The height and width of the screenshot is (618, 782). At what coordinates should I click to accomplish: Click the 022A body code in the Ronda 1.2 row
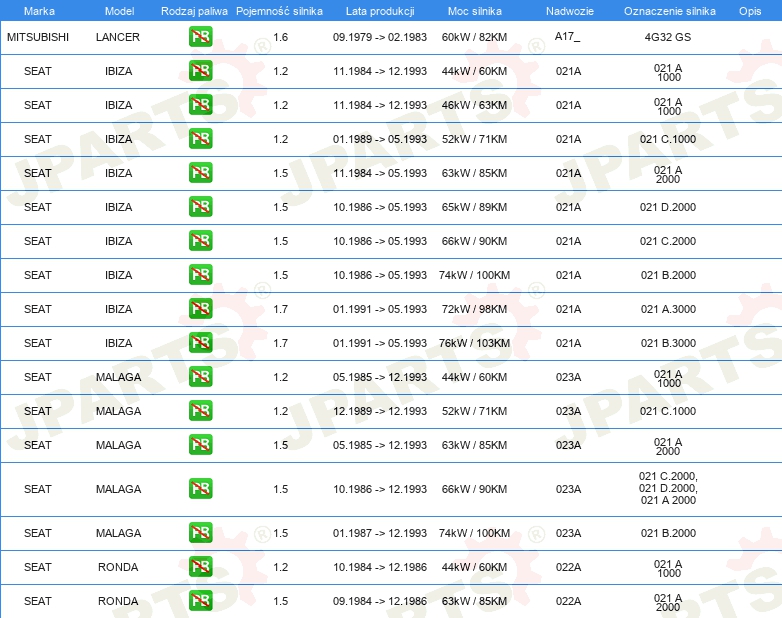pos(569,567)
